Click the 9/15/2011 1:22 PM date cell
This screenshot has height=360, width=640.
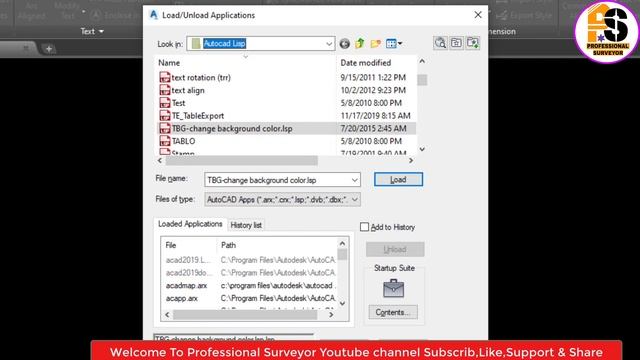(373, 77)
